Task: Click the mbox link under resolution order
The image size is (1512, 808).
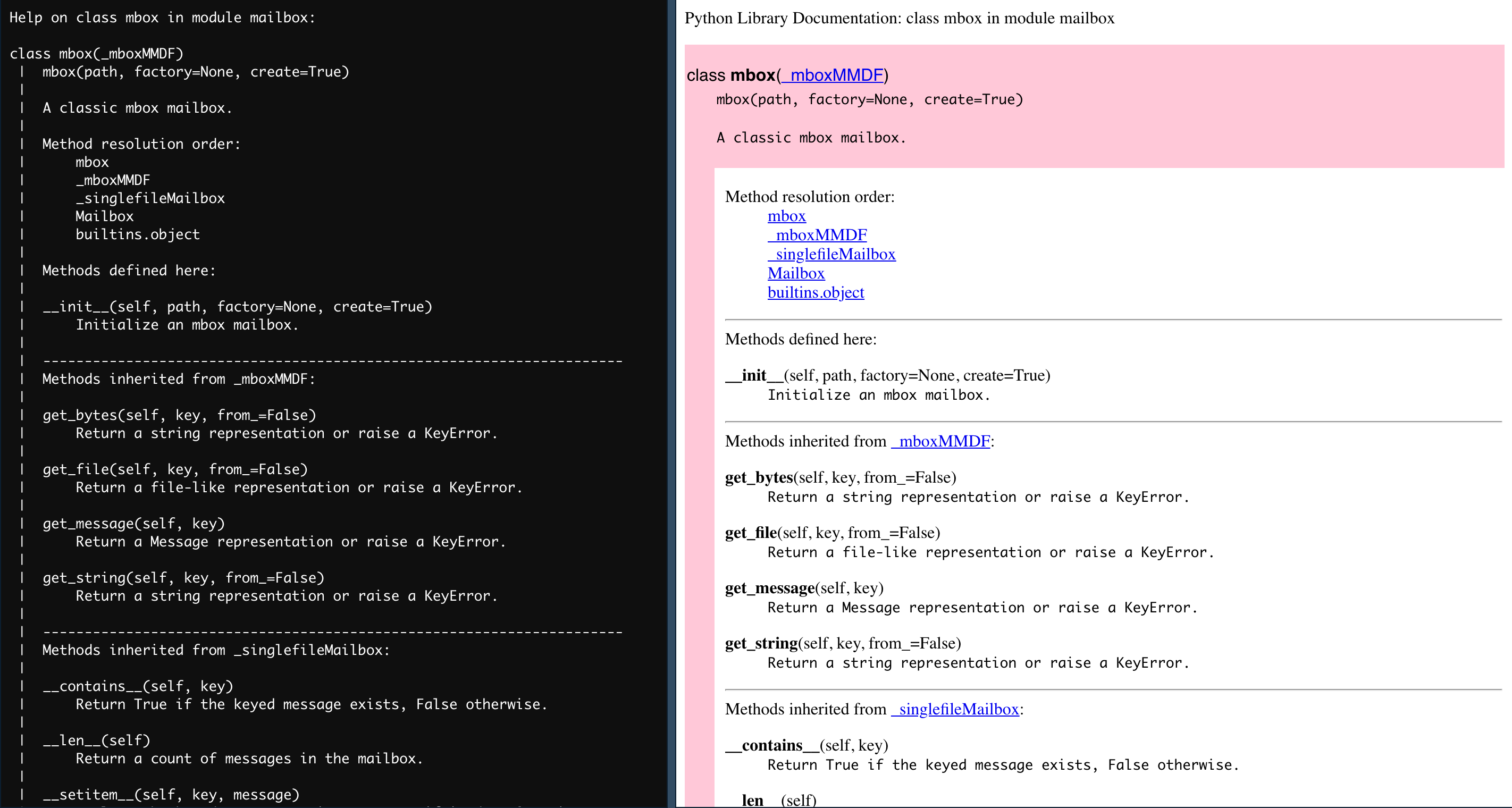Action: tap(786, 216)
